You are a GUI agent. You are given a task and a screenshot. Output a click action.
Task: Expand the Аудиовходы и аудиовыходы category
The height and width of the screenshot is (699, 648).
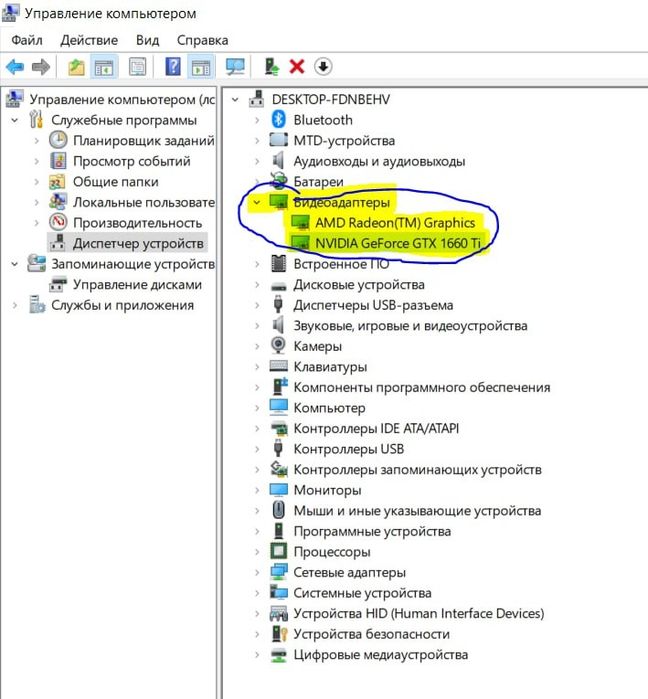[257, 161]
